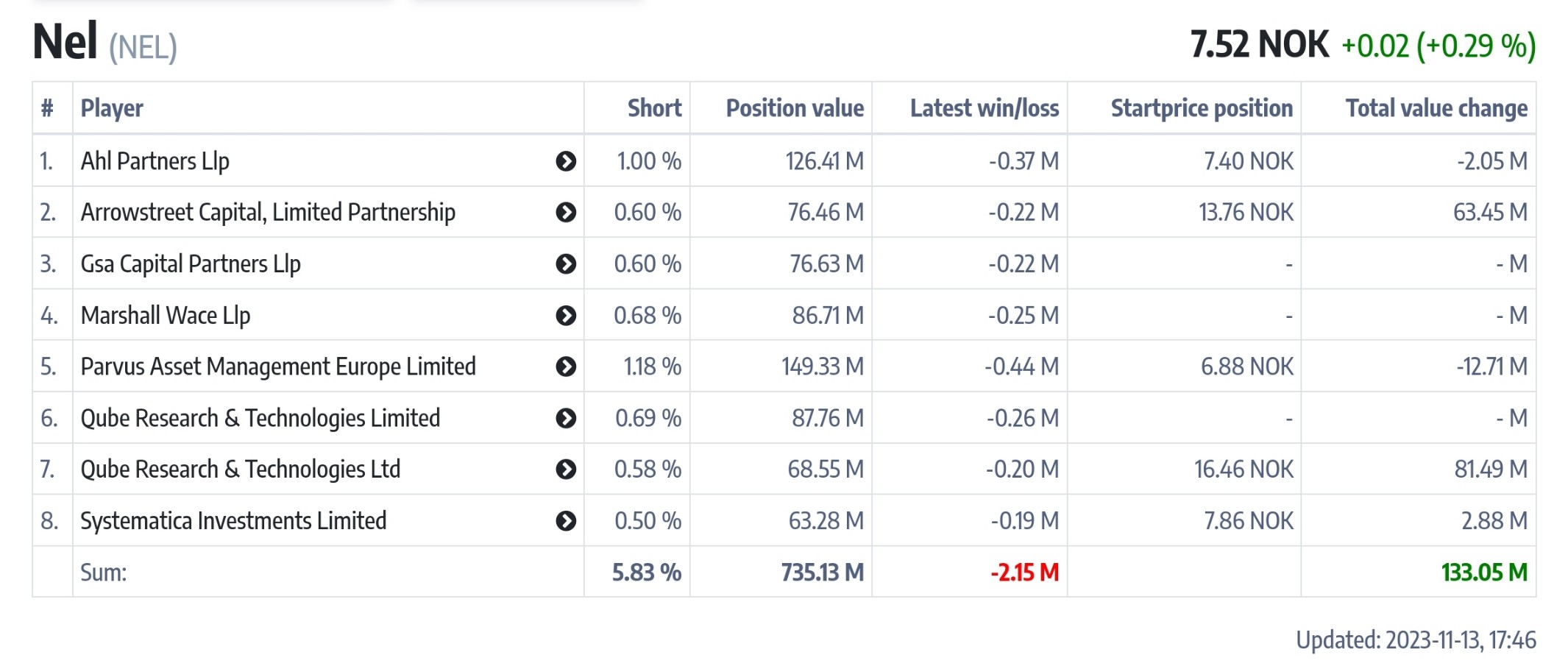The width and height of the screenshot is (1568, 669).
Task: Click Marshall Wace Llp player name
Action: pos(166,316)
